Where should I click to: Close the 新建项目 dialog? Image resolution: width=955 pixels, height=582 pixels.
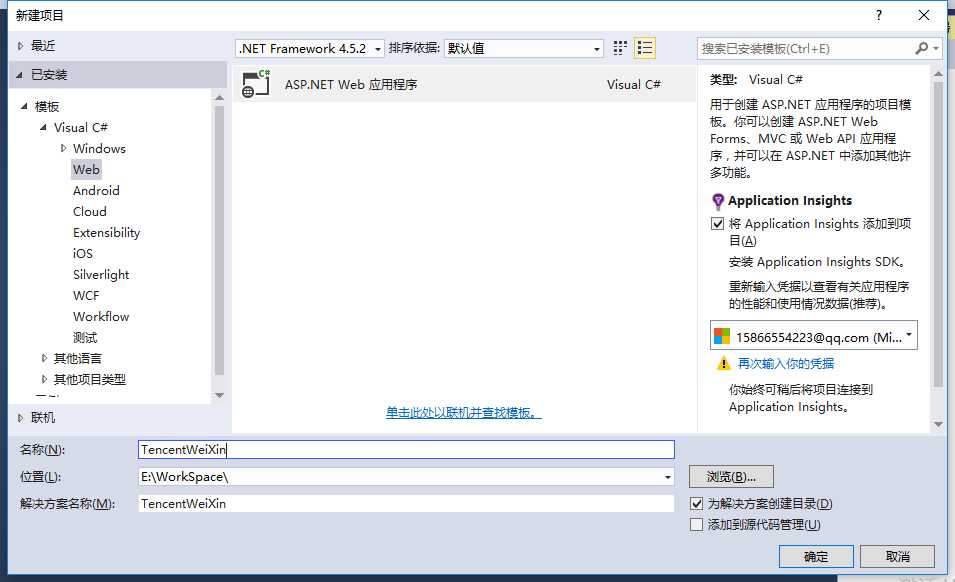tap(924, 15)
